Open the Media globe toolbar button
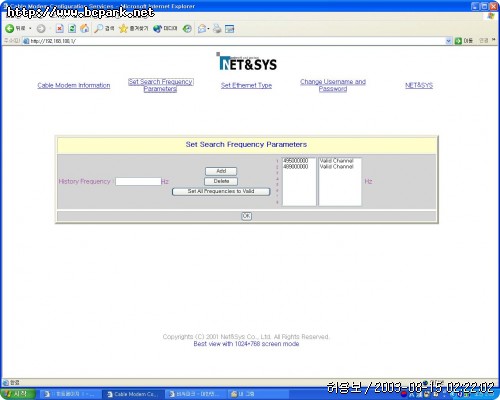 (x=165, y=29)
